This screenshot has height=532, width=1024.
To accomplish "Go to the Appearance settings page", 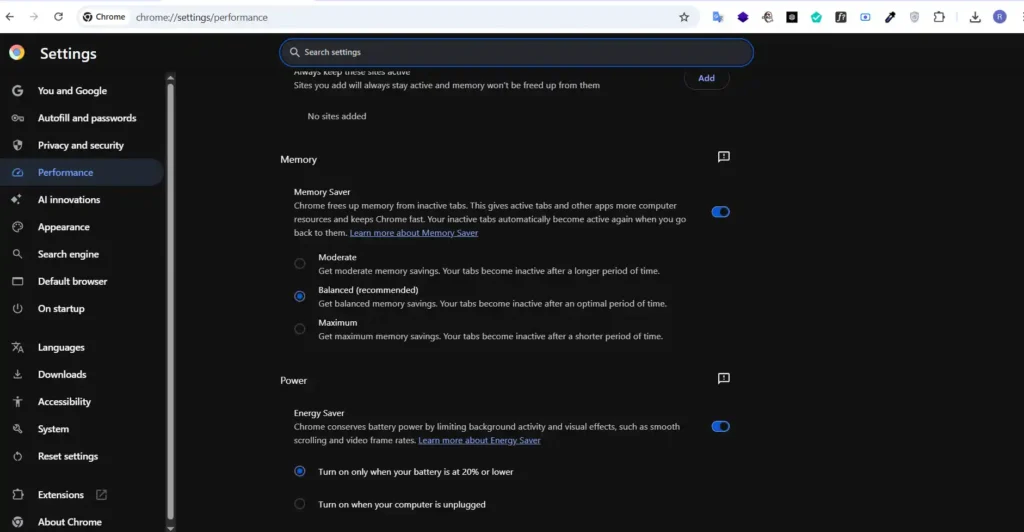I will tap(63, 227).
